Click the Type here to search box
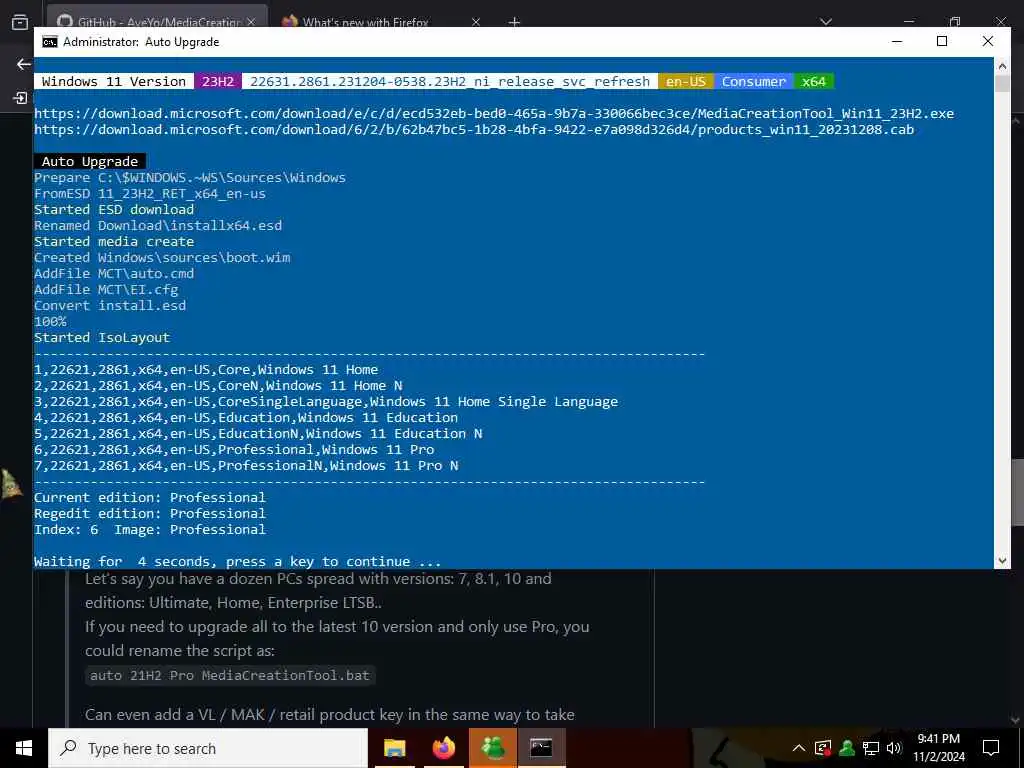This screenshot has height=768, width=1024. (208, 748)
